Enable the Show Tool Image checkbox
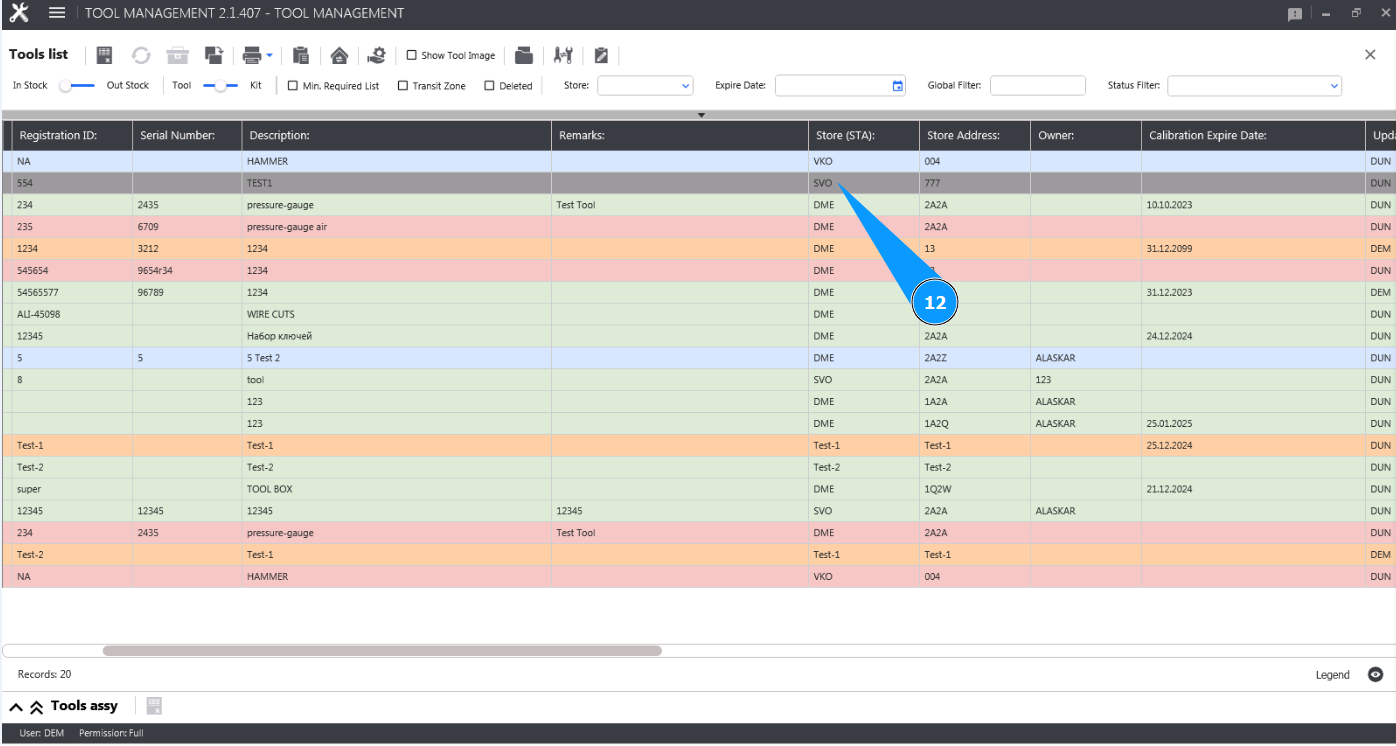Viewport: 1396px width, 746px height. pyautogui.click(x=411, y=56)
